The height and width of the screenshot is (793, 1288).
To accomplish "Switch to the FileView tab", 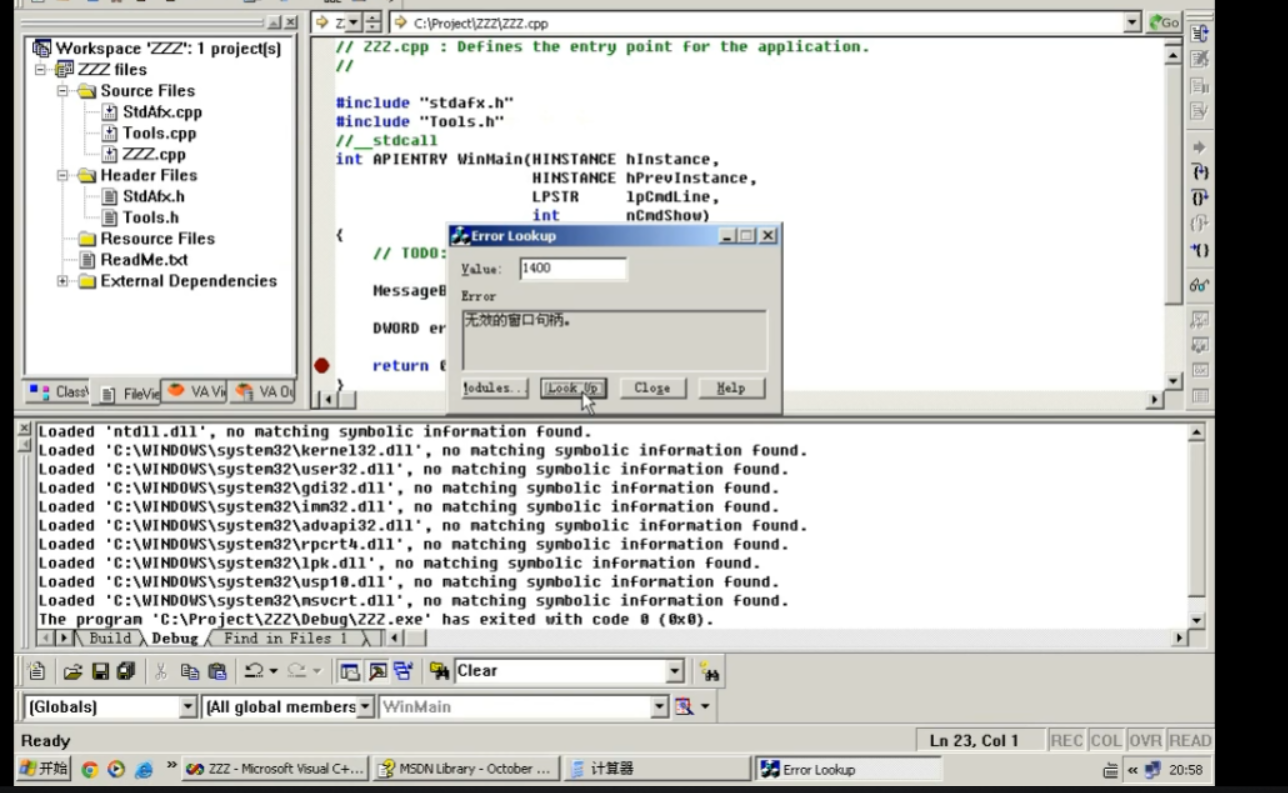I will click(127, 393).
